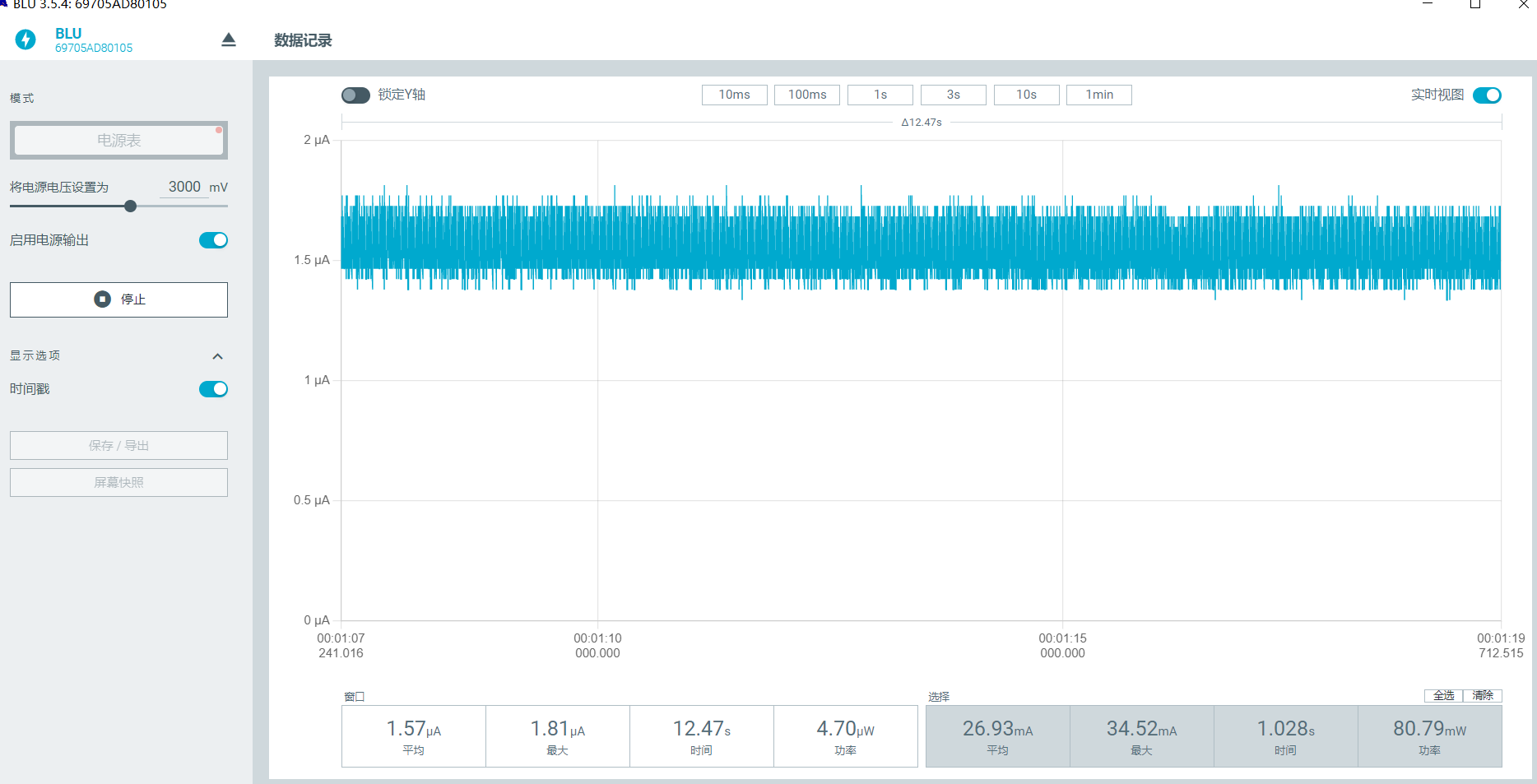Minimize the BLU application window

coord(1428,4)
